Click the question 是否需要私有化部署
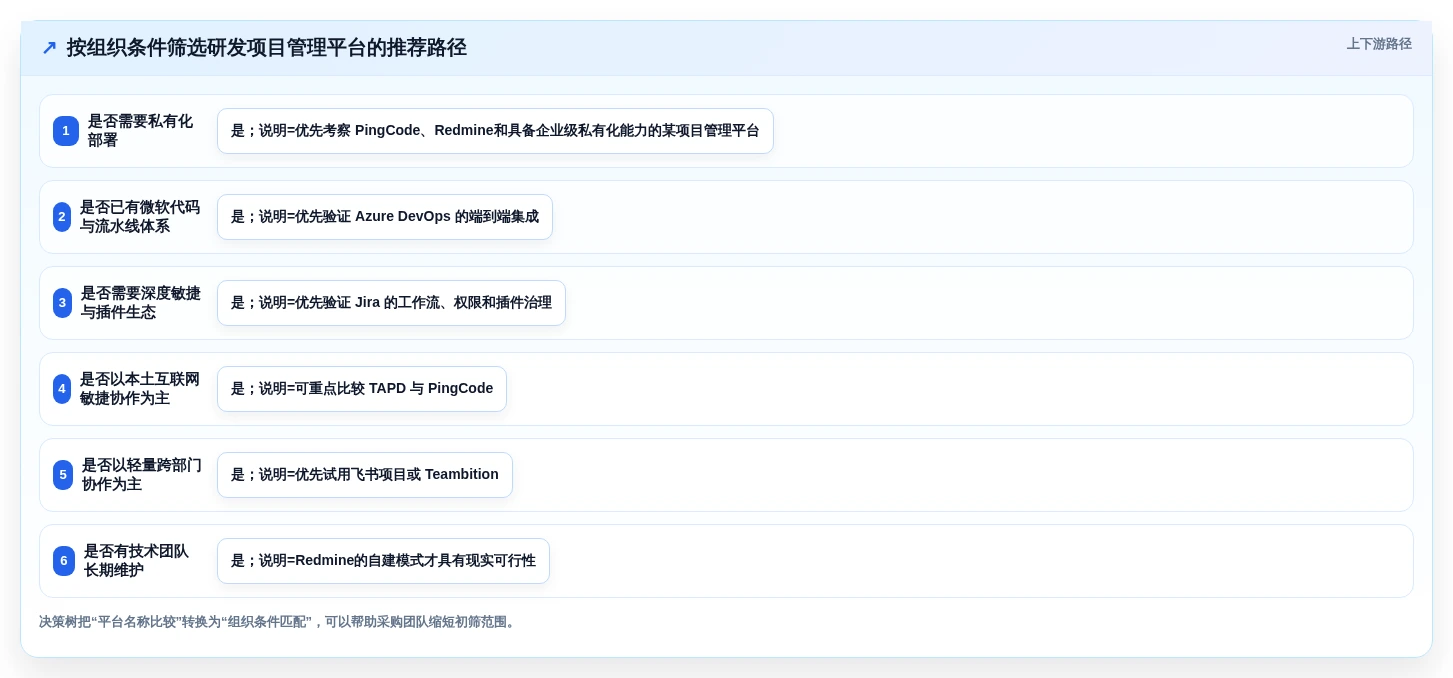1453x678 pixels. tap(140, 131)
